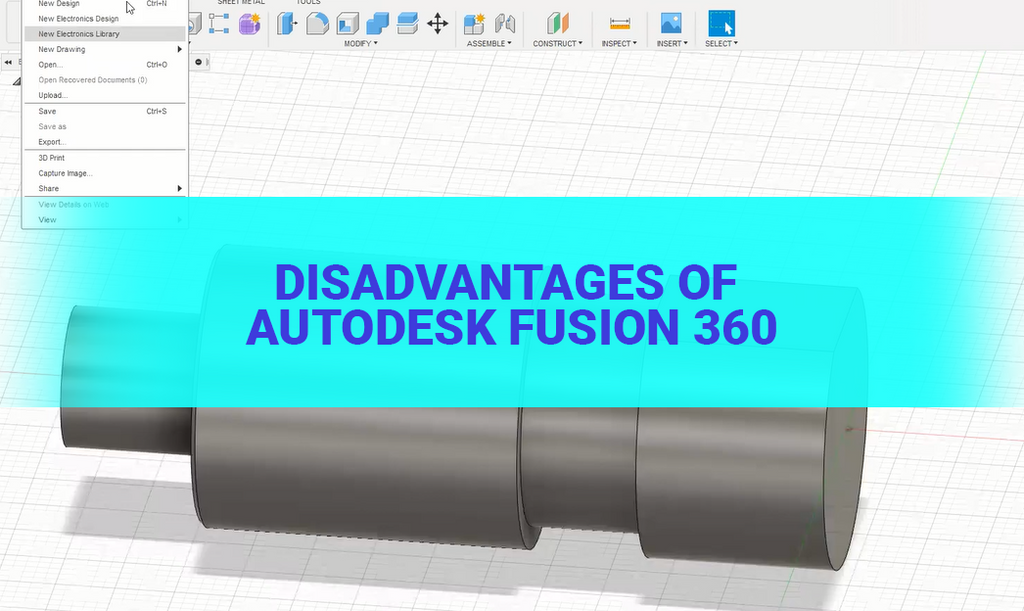
Task: Create a New Component via Assemble icon
Action: (x=472, y=22)
